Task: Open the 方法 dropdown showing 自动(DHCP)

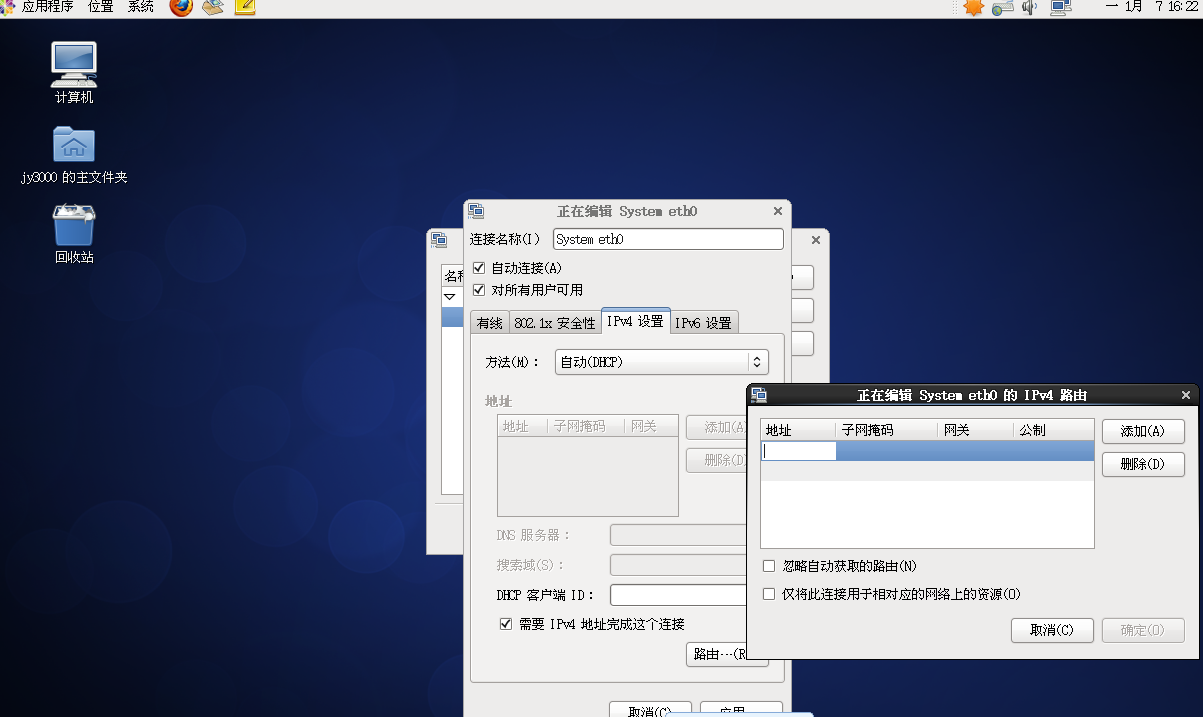Action: (x=661, y=362)
